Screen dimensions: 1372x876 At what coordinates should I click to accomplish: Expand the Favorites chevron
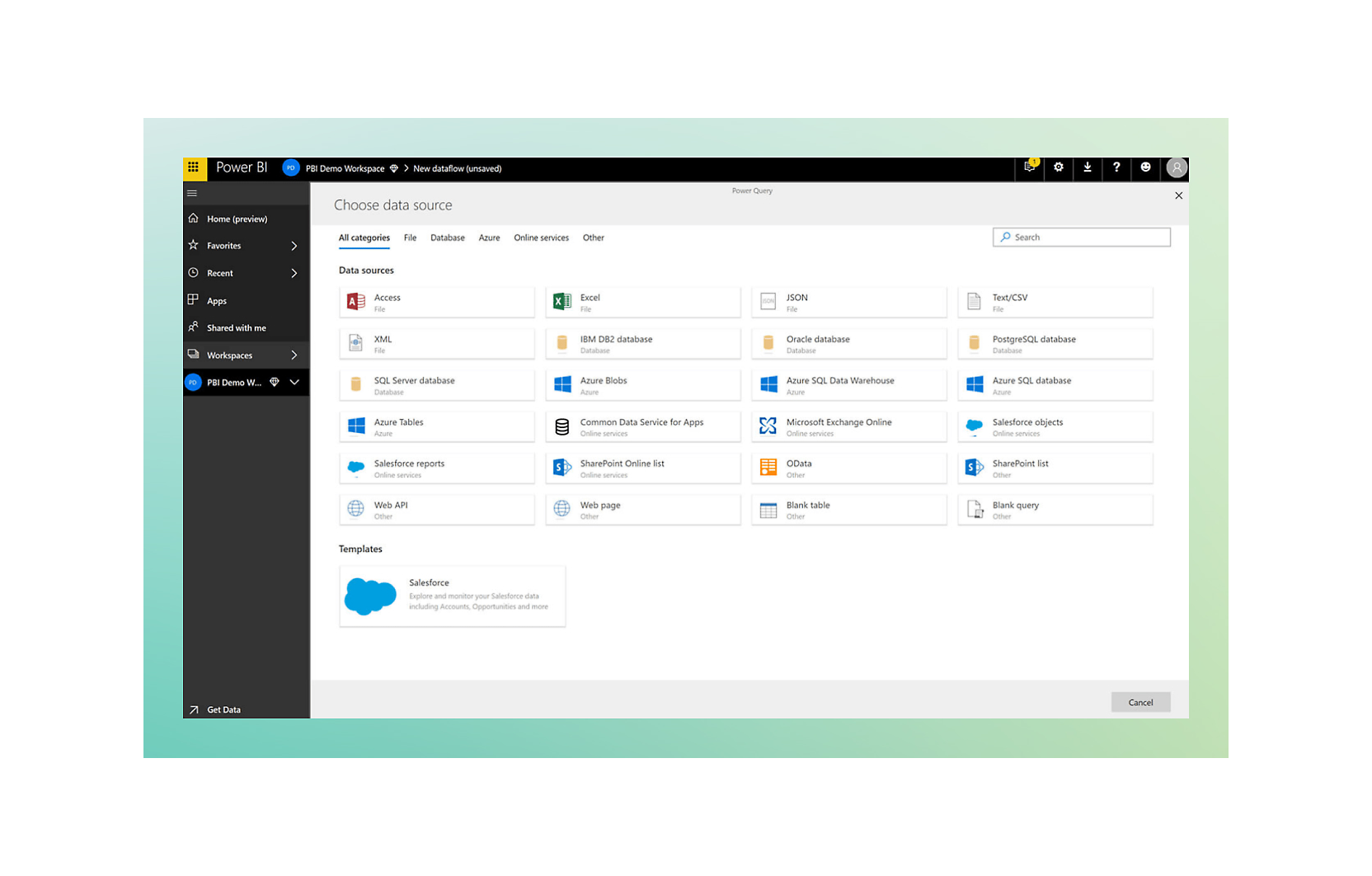pyautogui.click(x=294, y=246)
